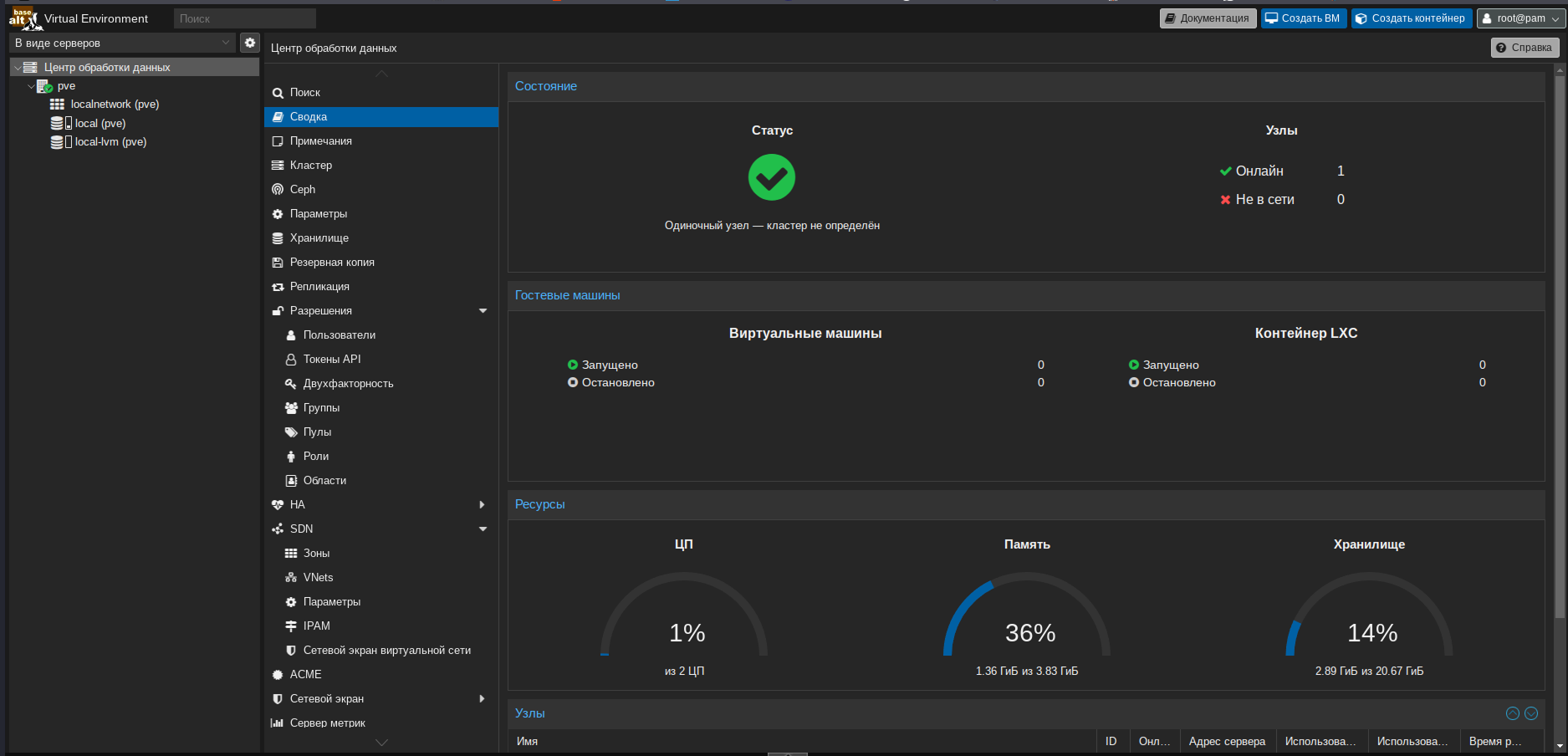Click the Replication (Репликация) icon

coord(278,287)
